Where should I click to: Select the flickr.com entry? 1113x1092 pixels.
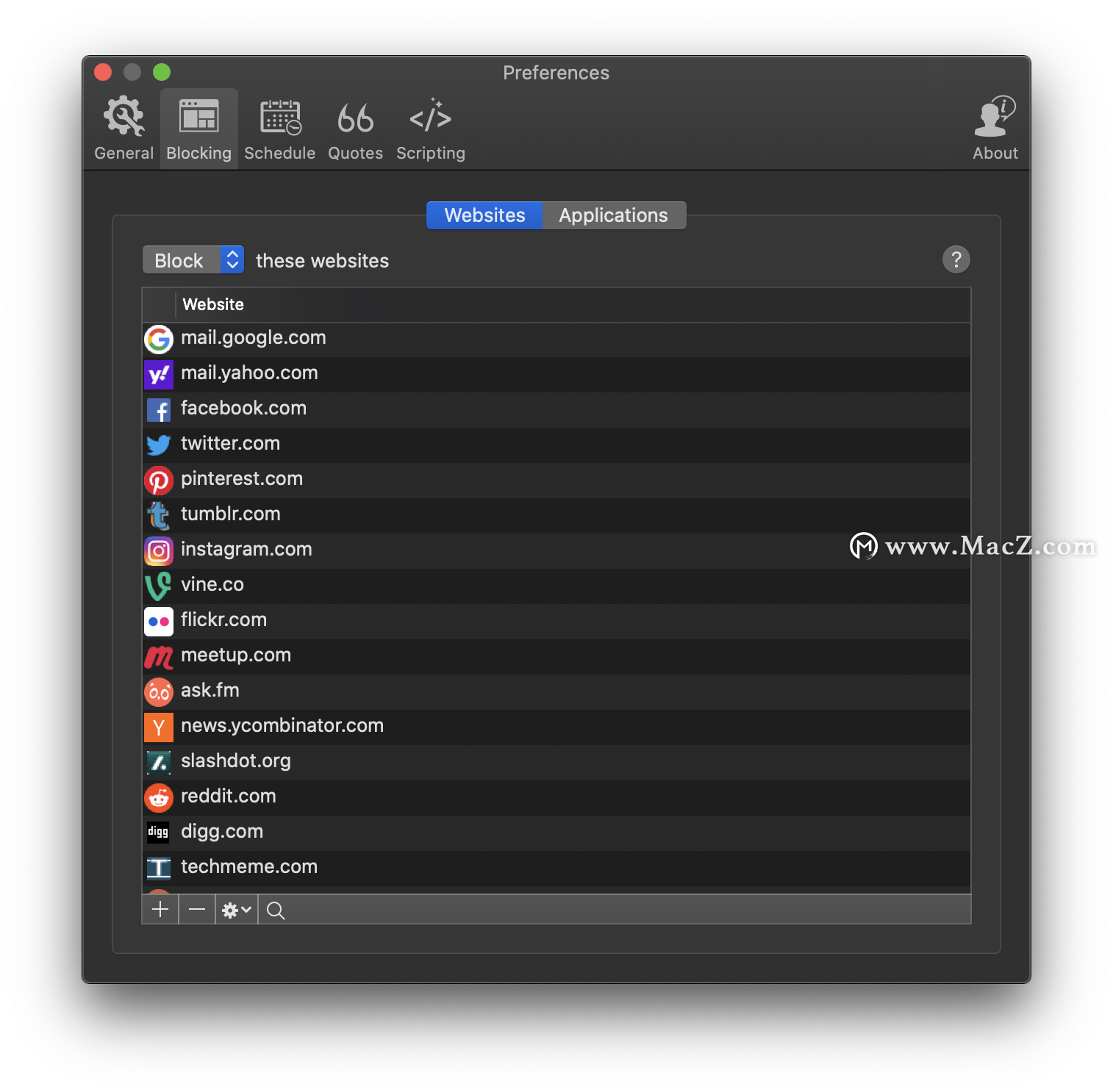556,621
